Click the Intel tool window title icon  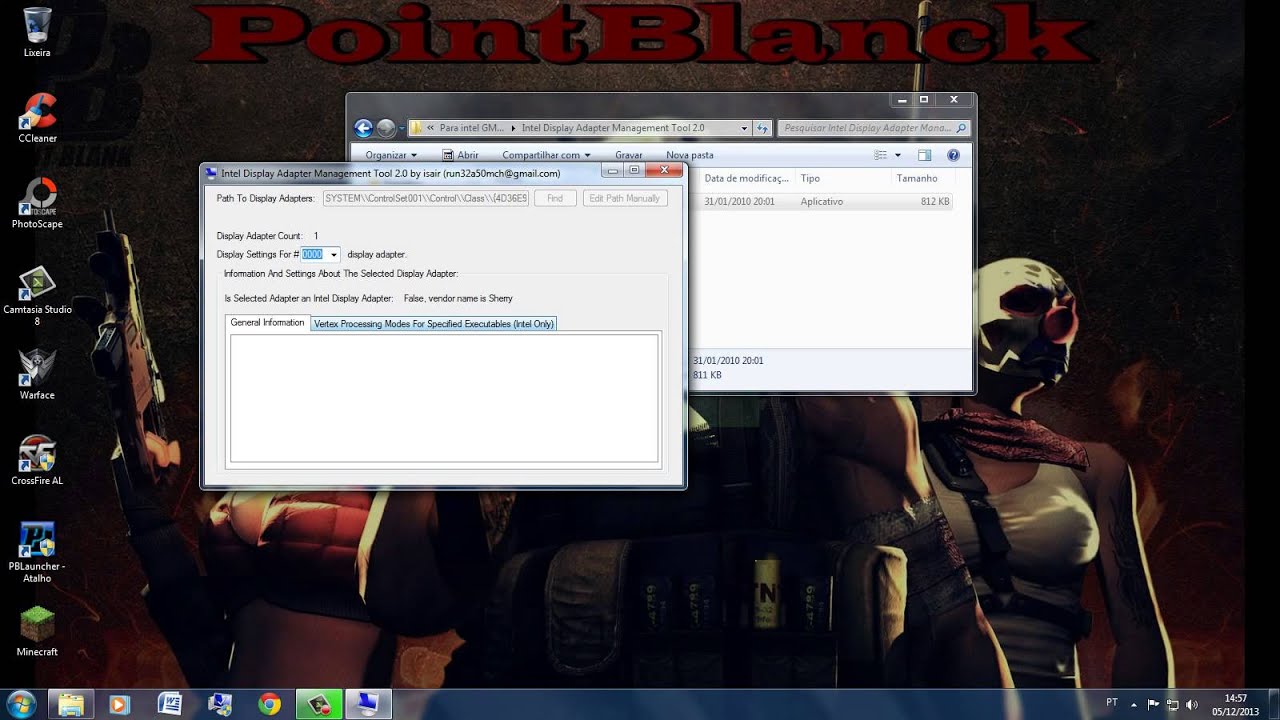211,173
